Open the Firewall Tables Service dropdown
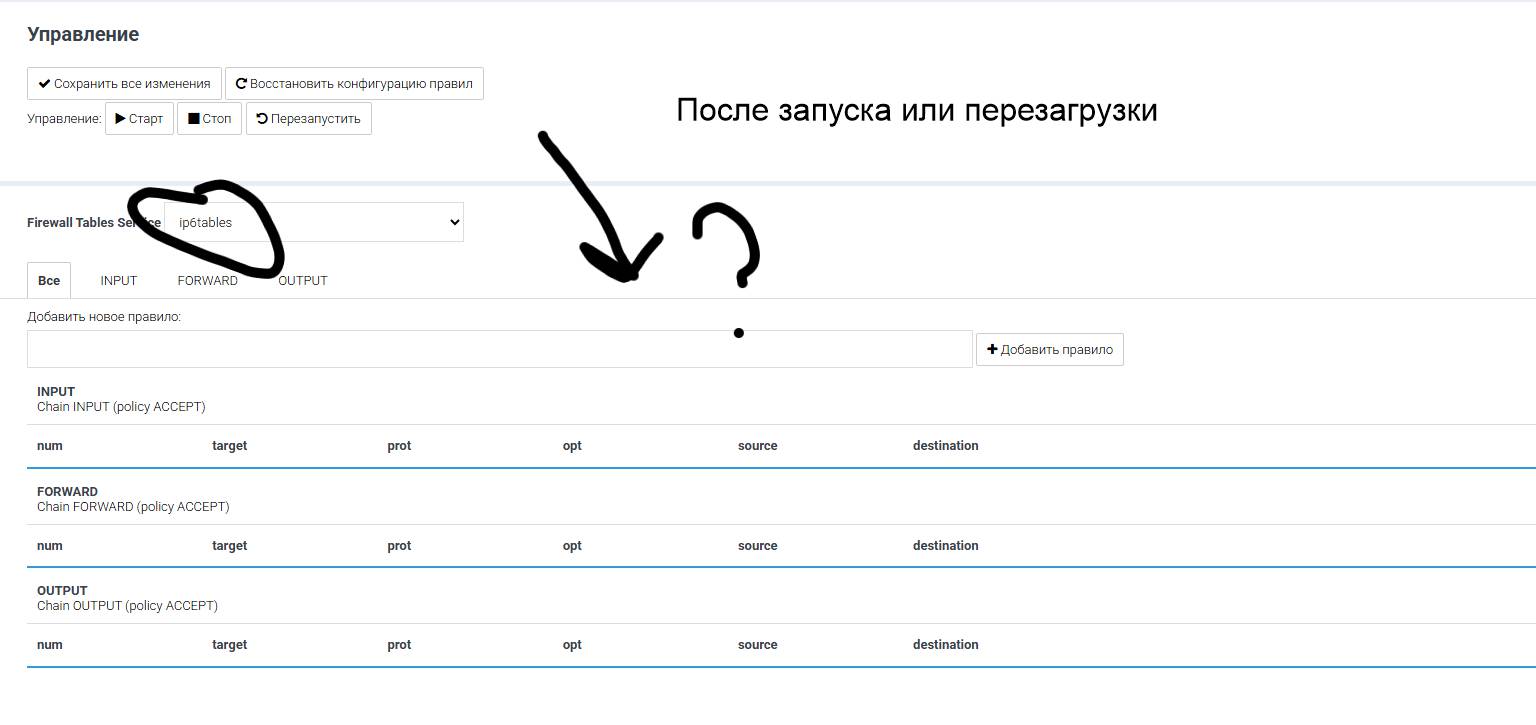 (x=313, y=222)
